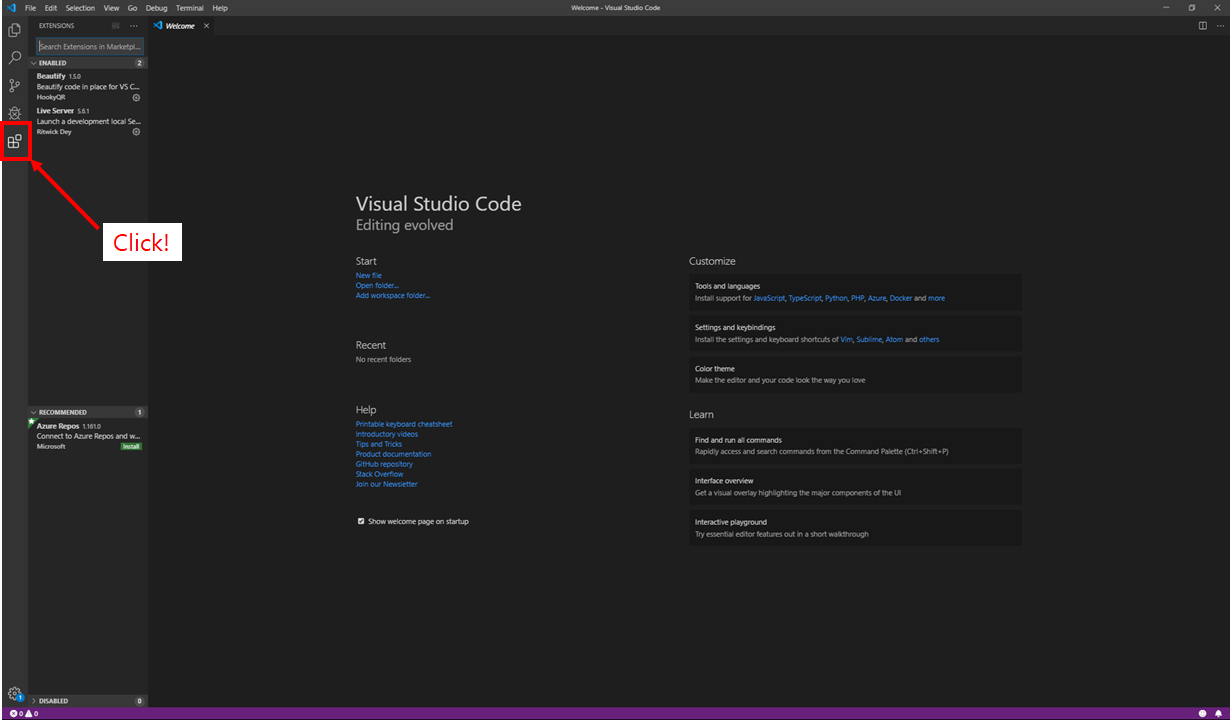The width and height of the screenshot is (1230, 720).
Task: Focus the Search Extensions in Marketplace field
Action: tap(90, 47)
